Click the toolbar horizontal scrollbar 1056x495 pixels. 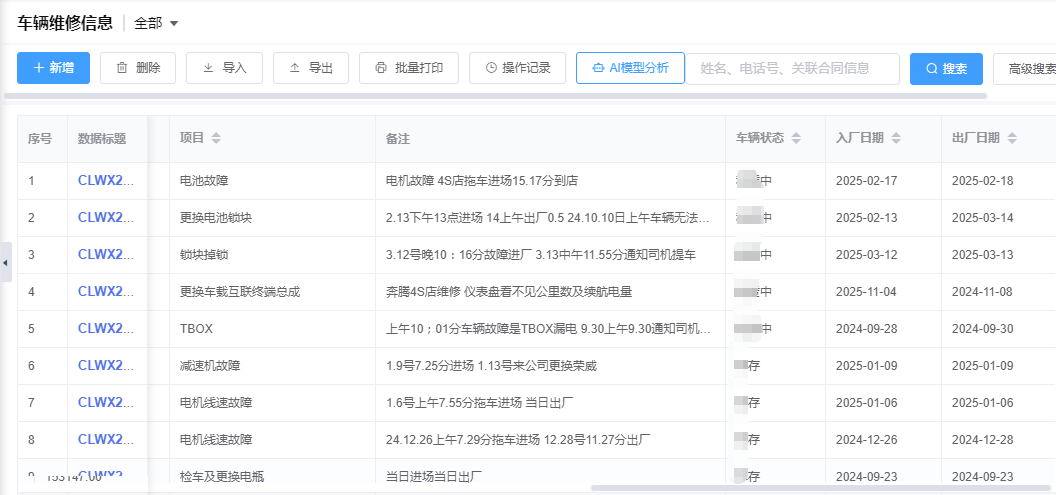click(x=495, y=96)
